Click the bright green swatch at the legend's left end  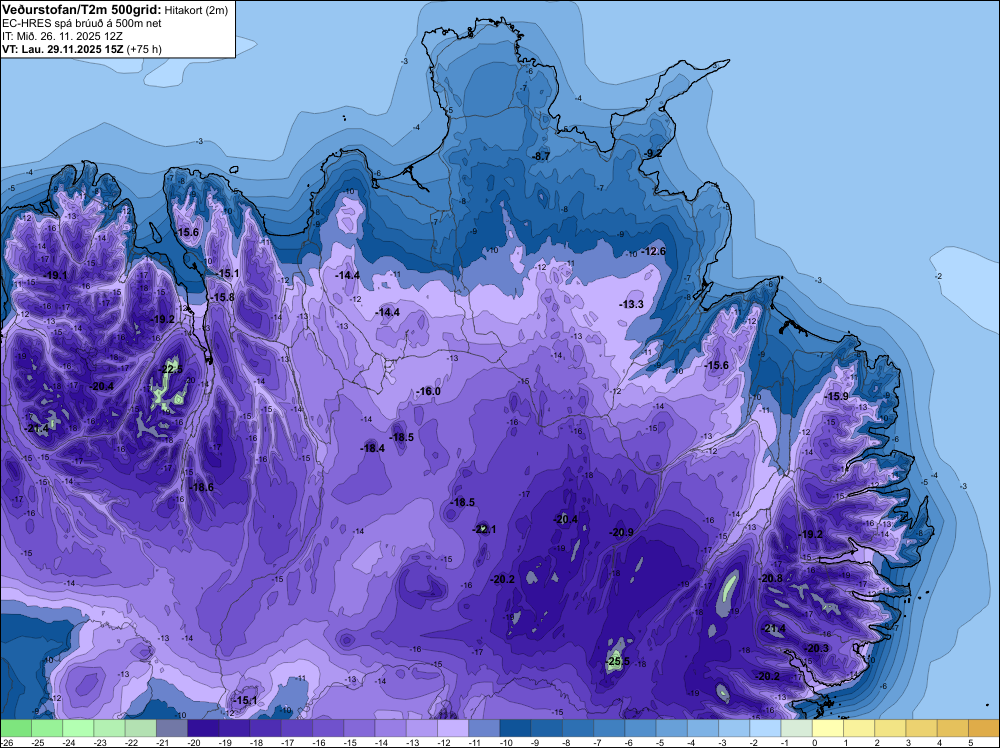16,728
